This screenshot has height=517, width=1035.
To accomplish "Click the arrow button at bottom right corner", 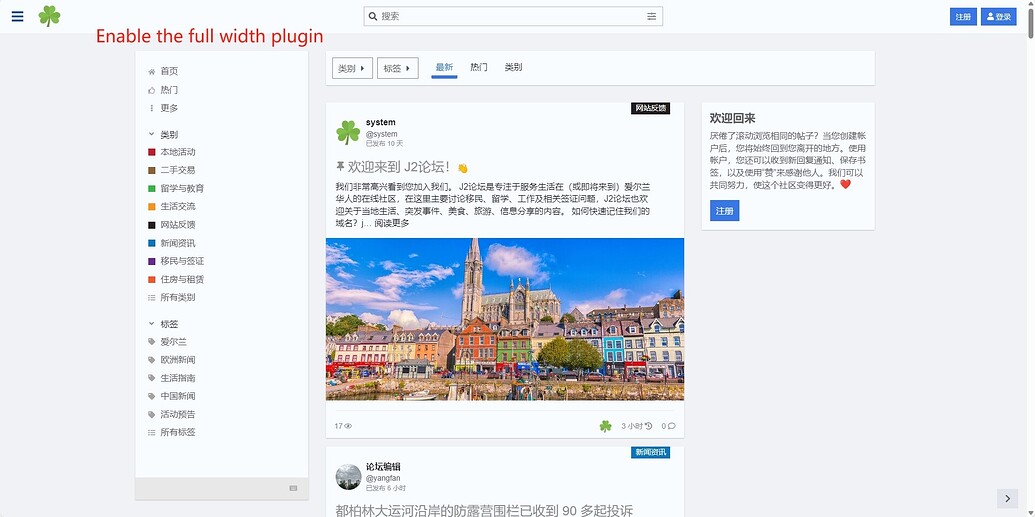I will [x=1006, y=498].
